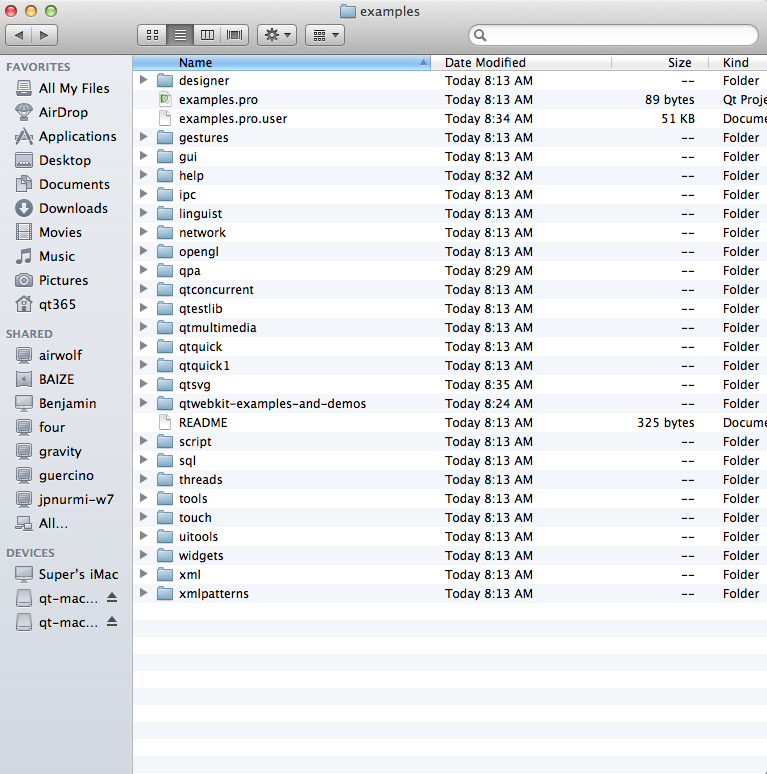Eject the first qt-mac volume

(x=112, y=598)
